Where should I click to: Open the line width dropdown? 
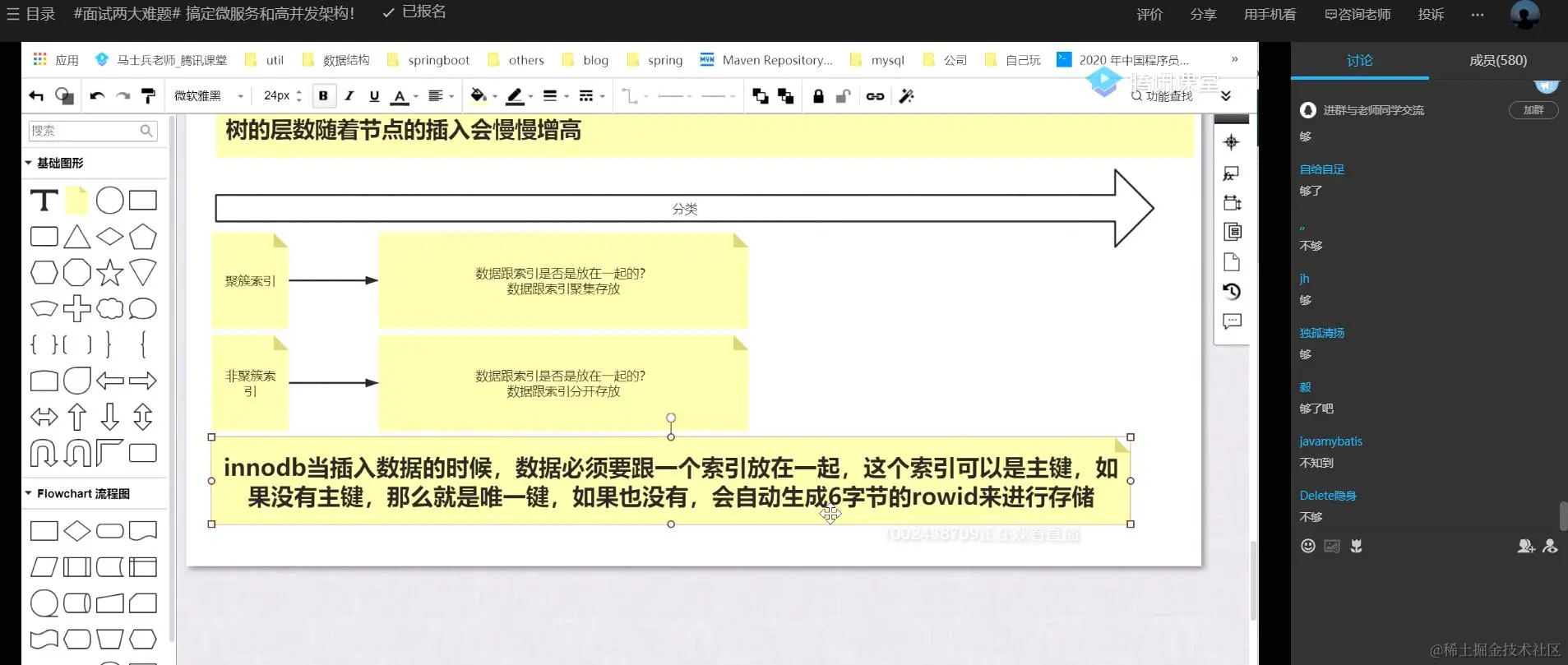(x=555, y=96)
